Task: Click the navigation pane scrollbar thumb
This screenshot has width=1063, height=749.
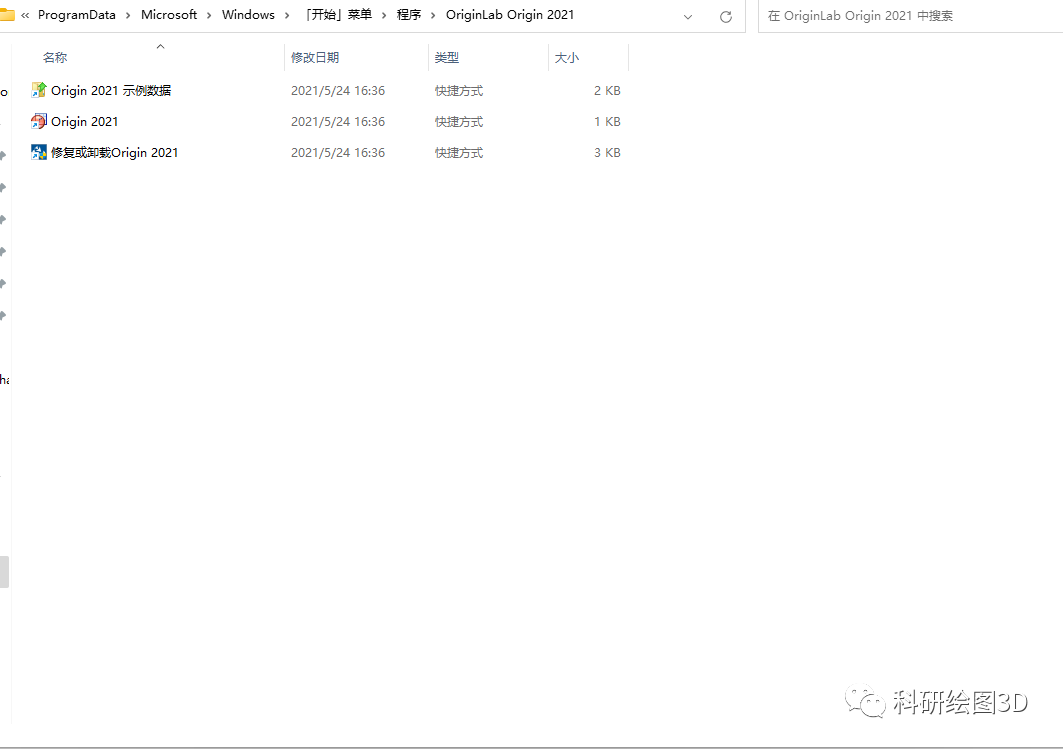Action: (x=4, y=572)
